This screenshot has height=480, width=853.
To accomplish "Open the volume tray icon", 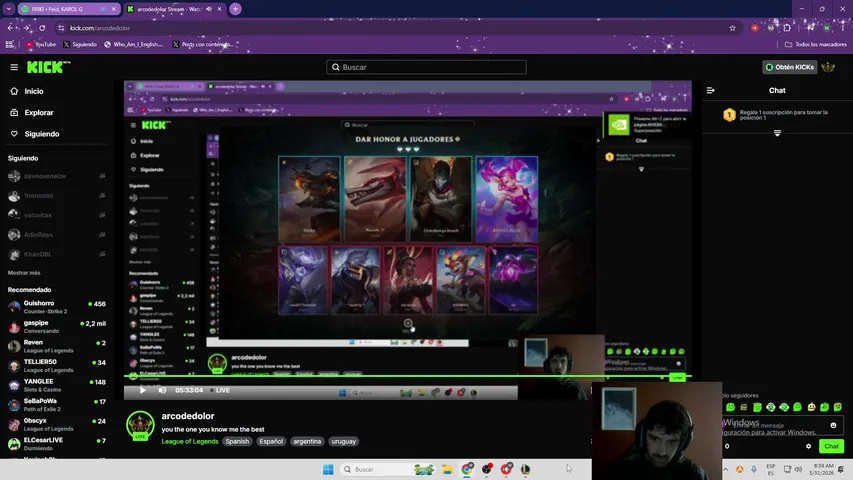I will pyautogui.click(x=798, y=469).
